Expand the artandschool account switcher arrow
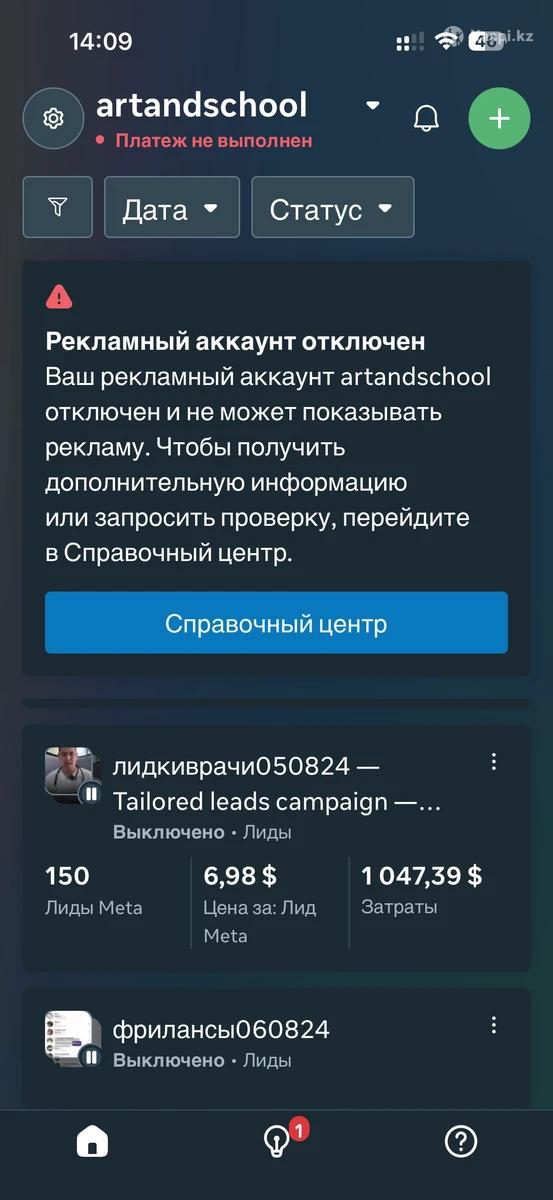The height and width of the screenshot is (1200, 553). 373,105
